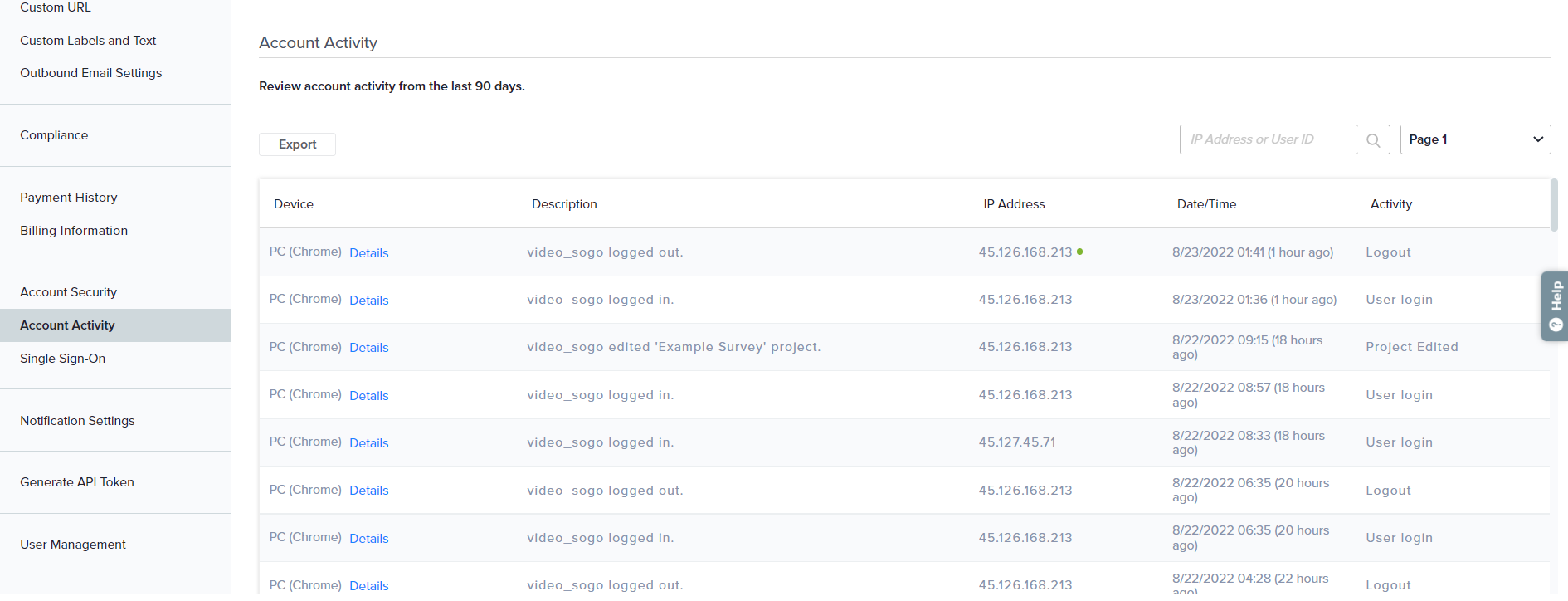The image size is (1568, 601).
Task: Open the Page 1 dropdown
Action: [x=1474, y=139]
